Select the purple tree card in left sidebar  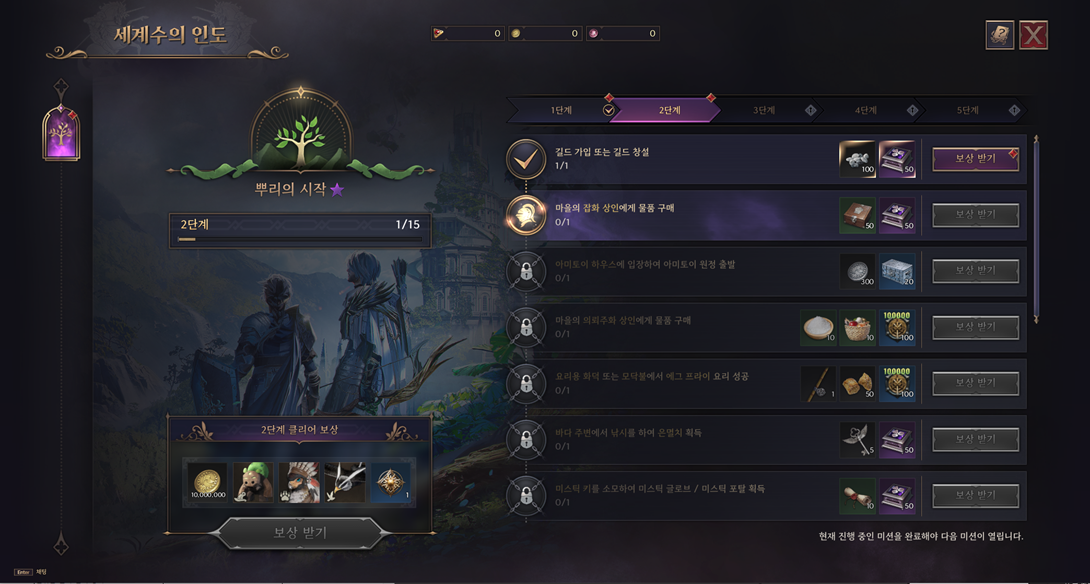[x=61, y=132]
